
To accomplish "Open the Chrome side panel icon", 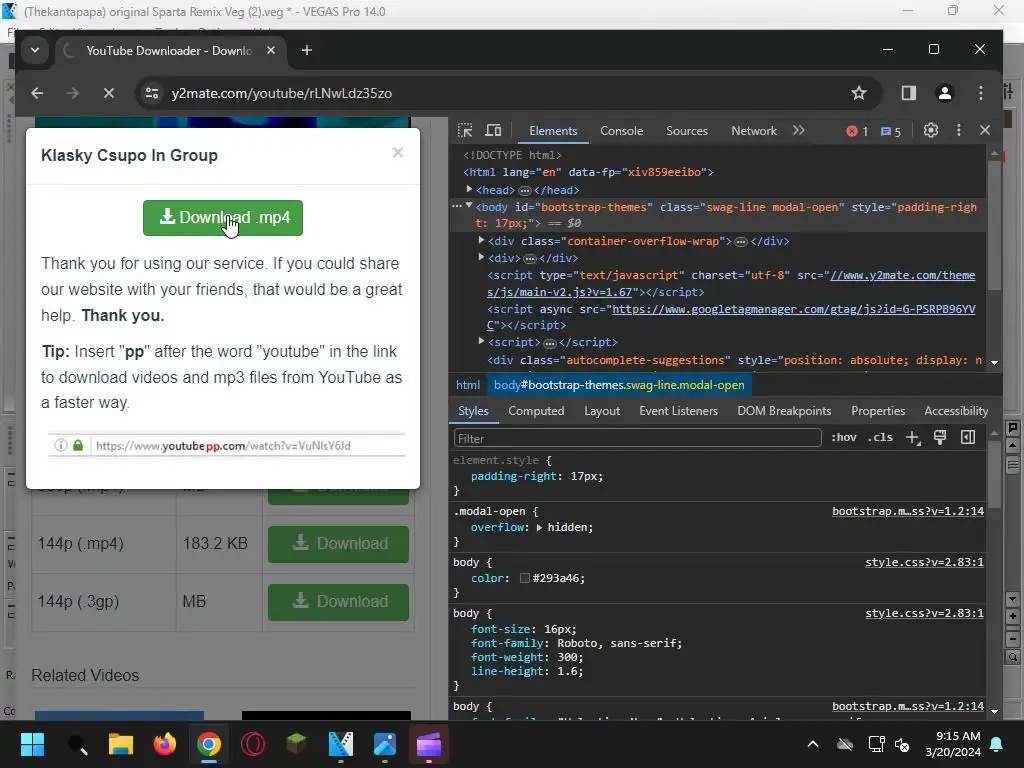I will pos(908,93).
